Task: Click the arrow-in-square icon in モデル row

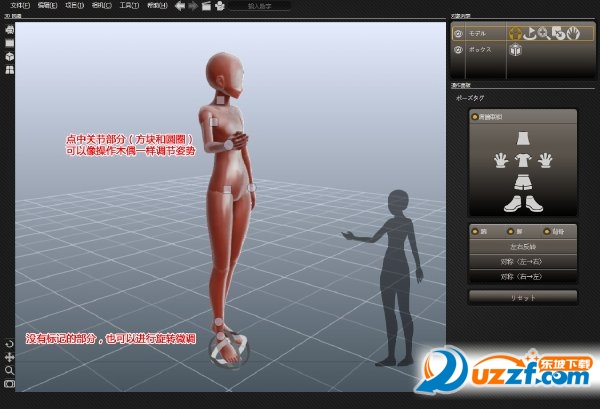Action: (x=559, y=34)
